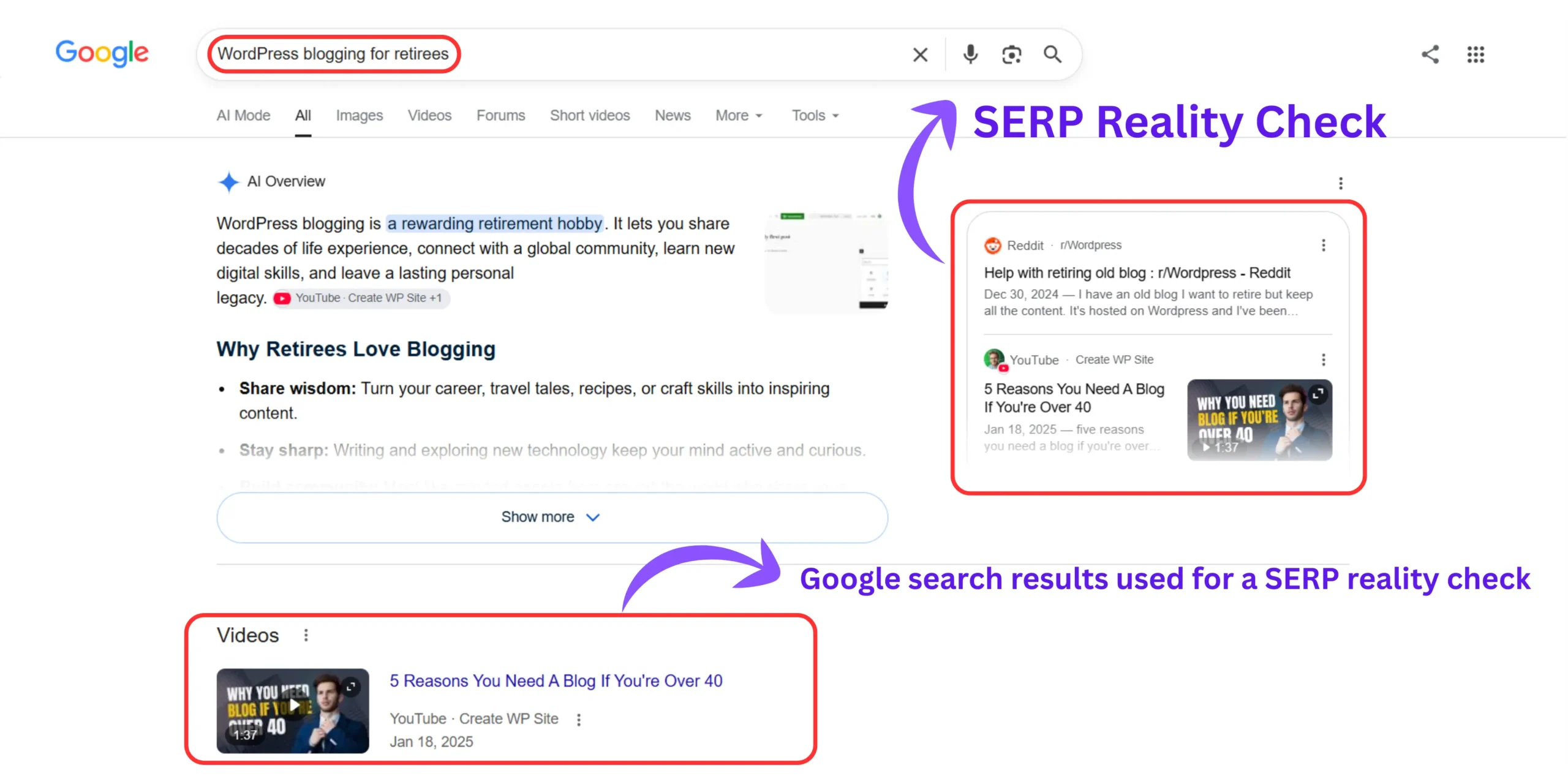
Task: Click the 'Jan 18, 2025' video date
Action: [x=431, y=742]
